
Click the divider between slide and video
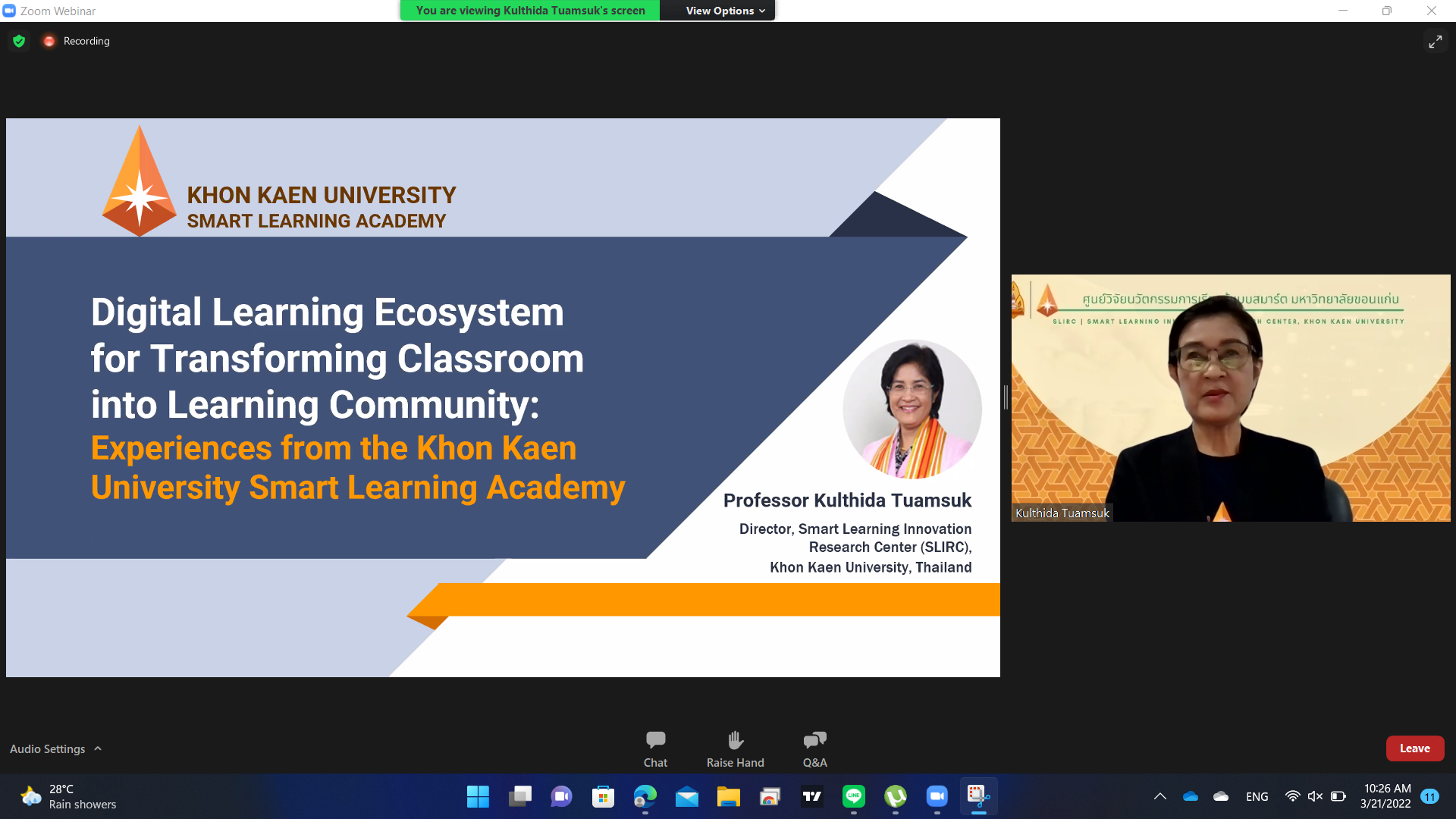(1006, 397)
